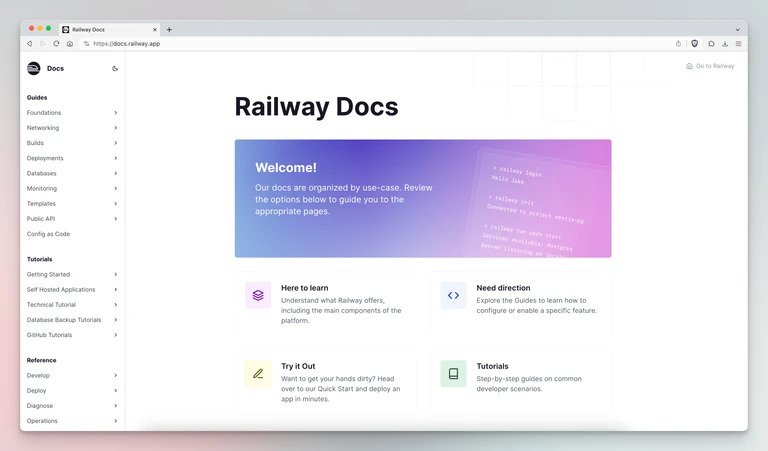Select Networking in the sidebar

pyautogui.click(x=43, y=128)
